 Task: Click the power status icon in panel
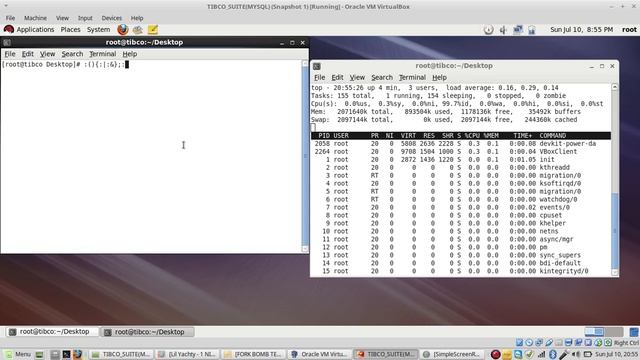pyautogui.click(x=531, y=30)
